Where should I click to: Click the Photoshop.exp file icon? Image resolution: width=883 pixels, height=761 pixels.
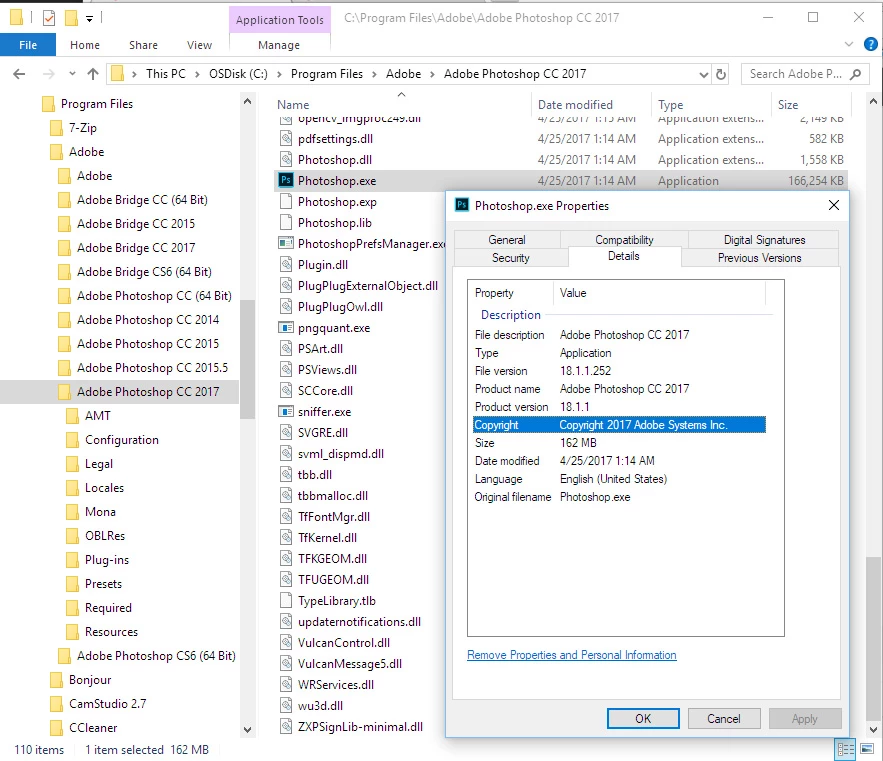tap(286, 201)
